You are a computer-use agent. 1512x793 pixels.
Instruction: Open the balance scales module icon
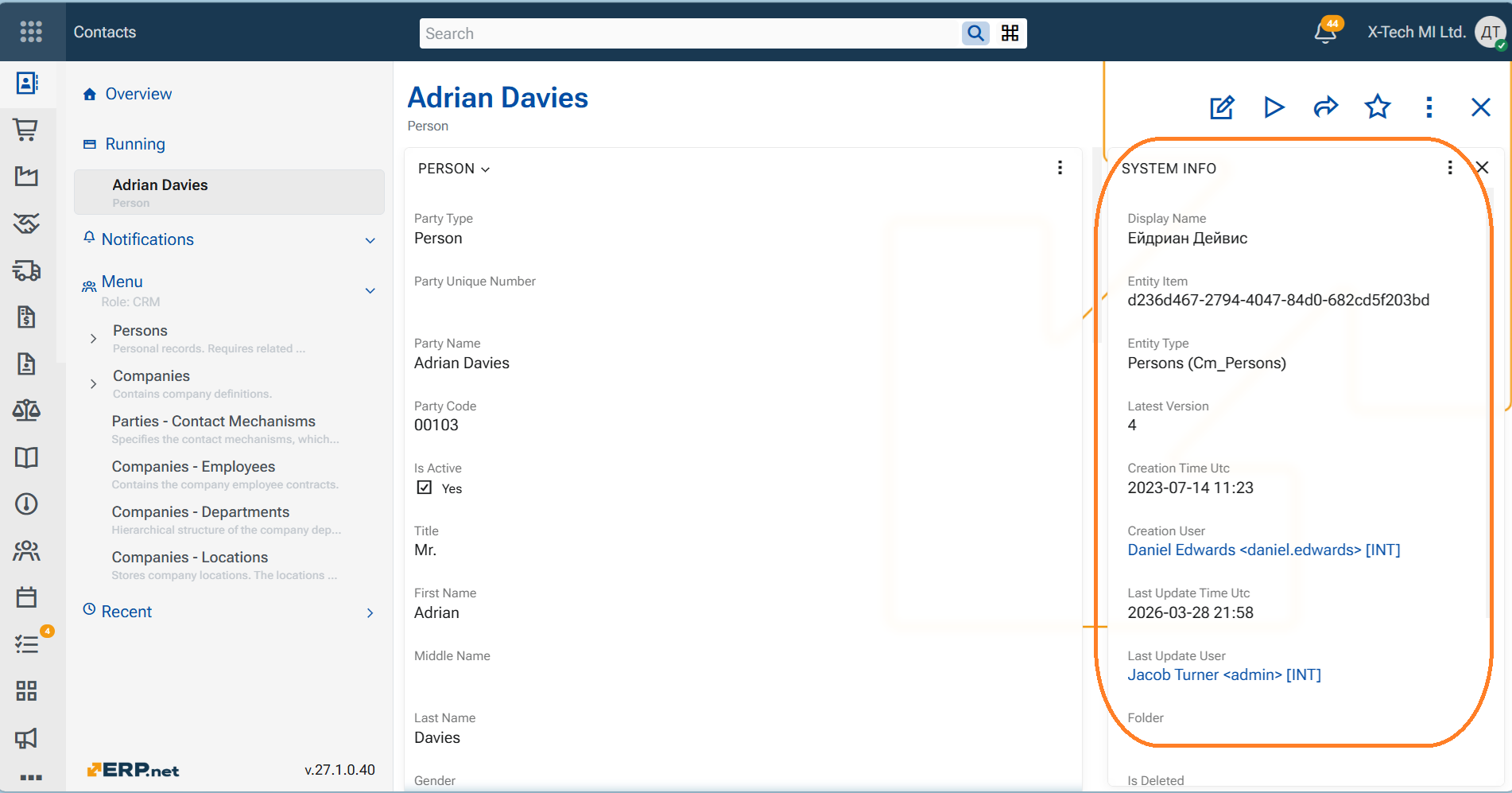click(x=27, y=410)
